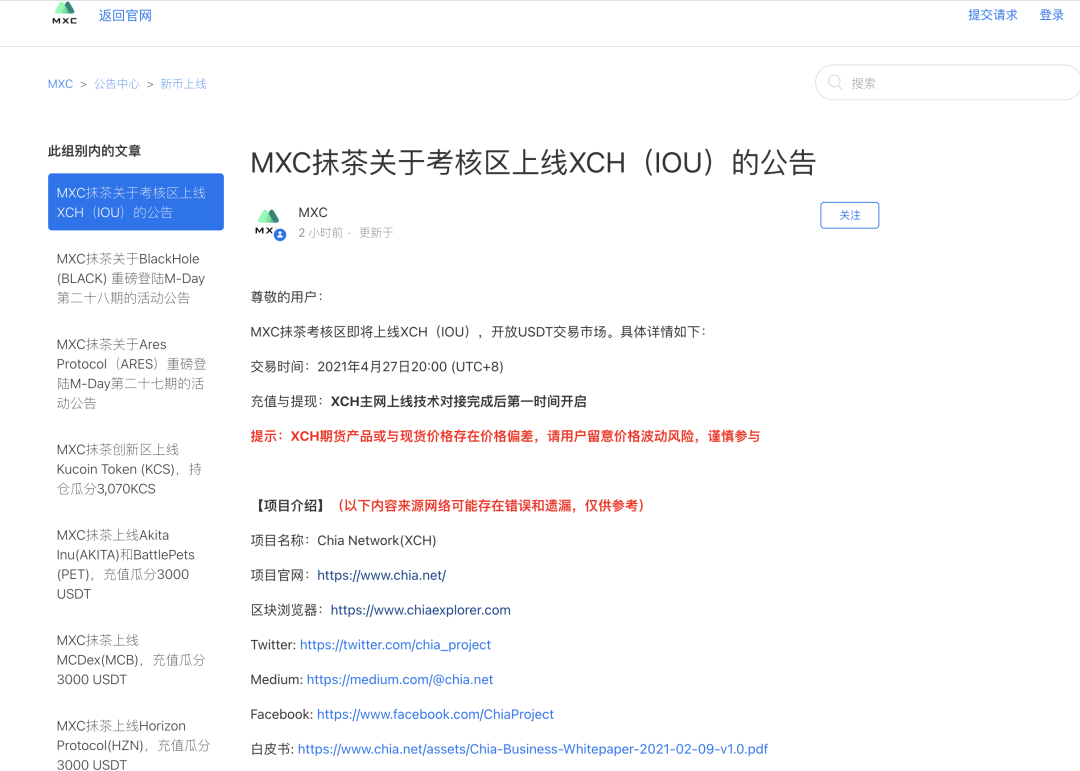This screenshot has height=771, width=1080.
Task: Click the search magnifier icon
Action: click(x=834, y=83)
